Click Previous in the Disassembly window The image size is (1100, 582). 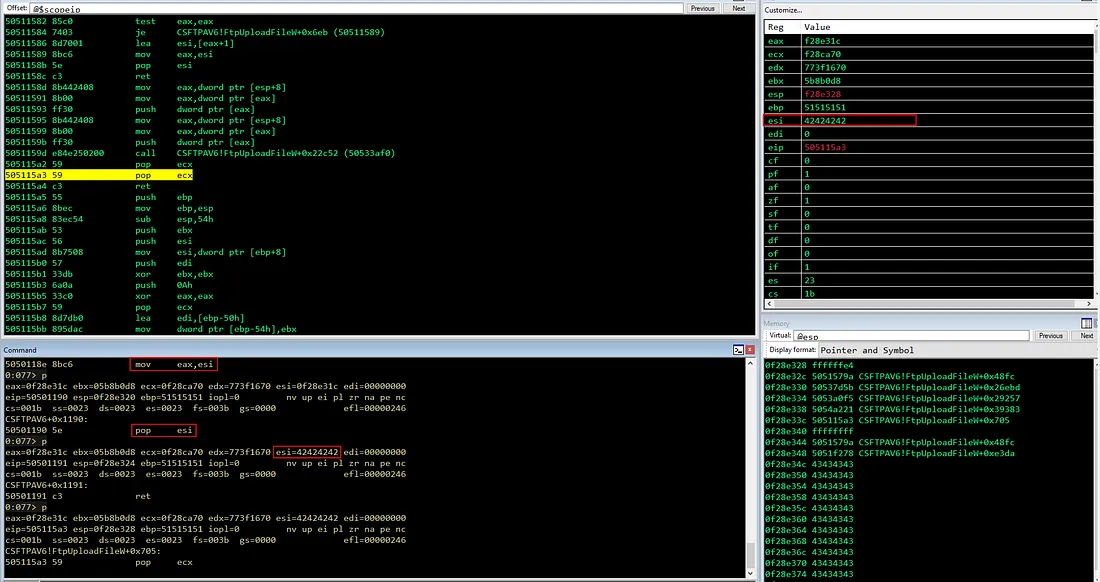click(x=702, y=8)
